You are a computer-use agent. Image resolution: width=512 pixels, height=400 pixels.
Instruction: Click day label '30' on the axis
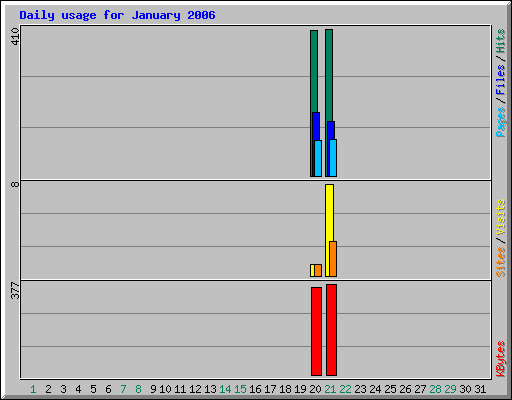coord(465,389)
